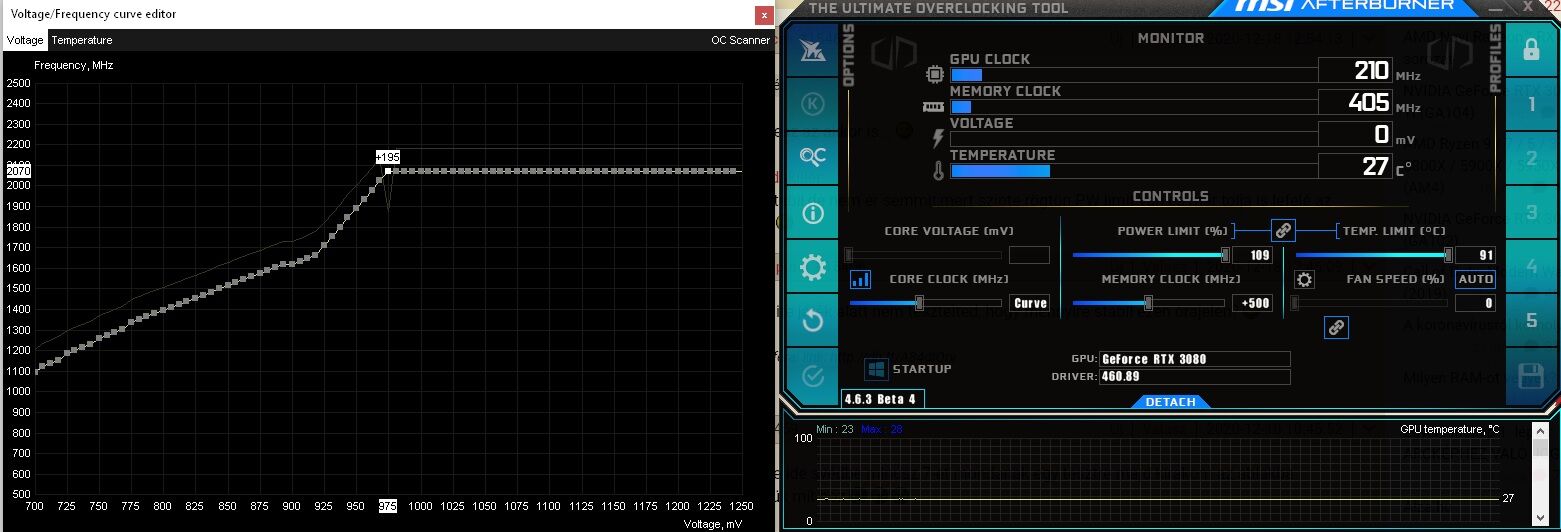Reset settings with circular arrow icon
Screen dimensions: 1561x532
tap(813, 321)
